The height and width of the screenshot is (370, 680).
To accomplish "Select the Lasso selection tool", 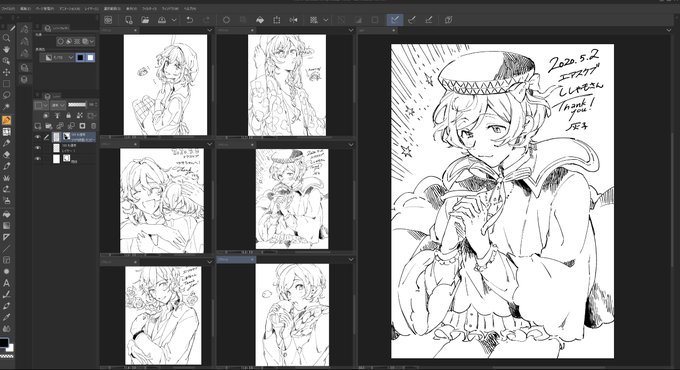I will click(7, 95).
